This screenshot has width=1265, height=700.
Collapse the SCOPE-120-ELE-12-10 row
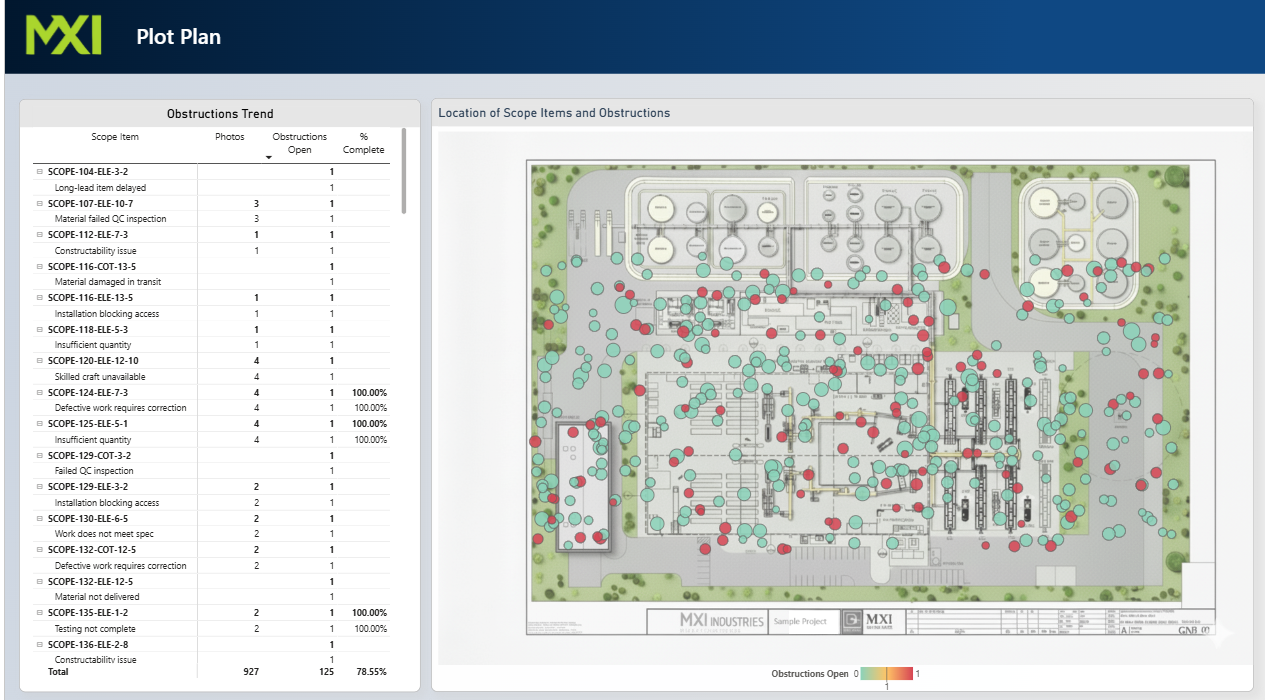pyautogui.click(x=40, y=361)
